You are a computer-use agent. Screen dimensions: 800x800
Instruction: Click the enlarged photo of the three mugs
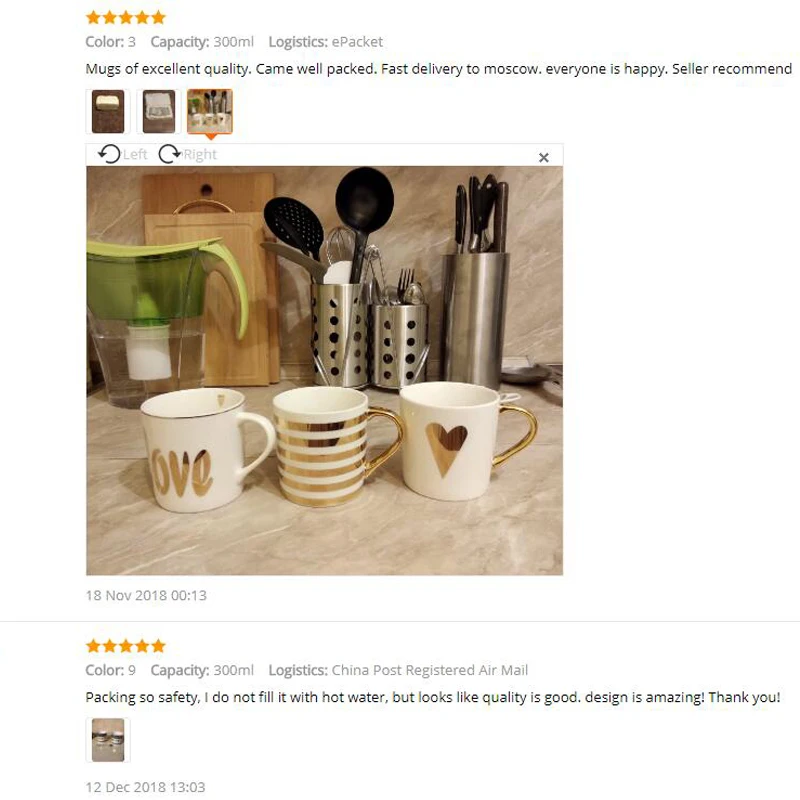point(324,370)
